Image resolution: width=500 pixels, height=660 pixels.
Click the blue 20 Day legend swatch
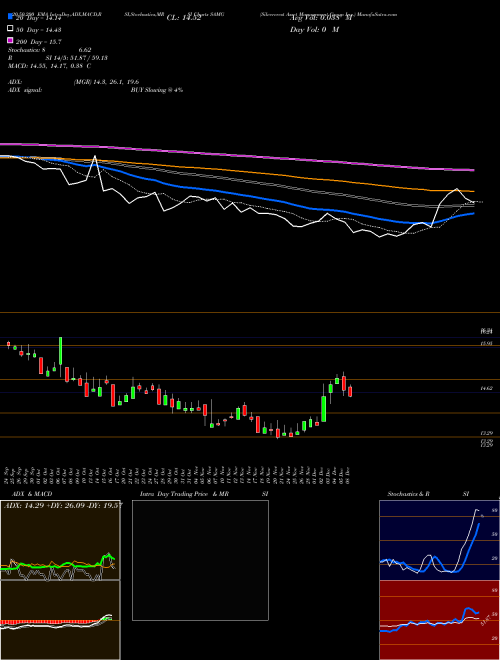[x=10, y=17]
